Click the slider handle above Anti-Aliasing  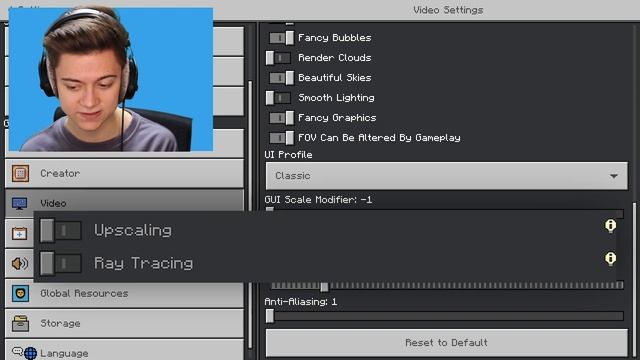click(x=324, y=286)
